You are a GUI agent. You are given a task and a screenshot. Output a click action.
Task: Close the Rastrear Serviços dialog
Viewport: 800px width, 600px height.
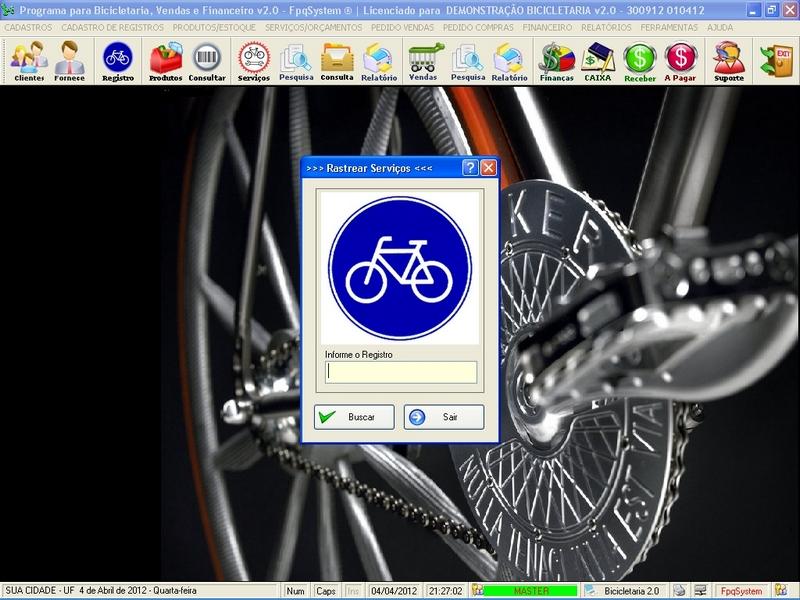(x=488, y=168)
